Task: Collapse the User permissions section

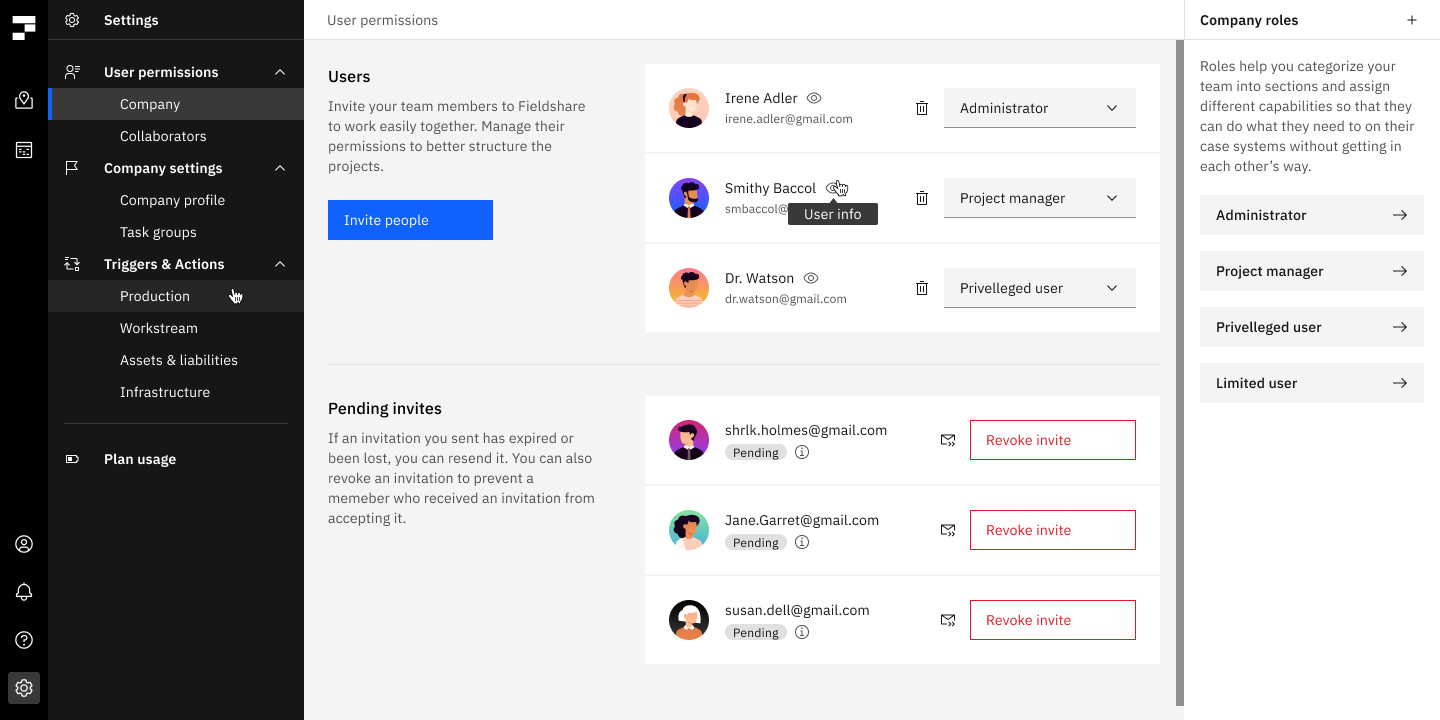Action: pyautogui.click(x=280, y=72)
